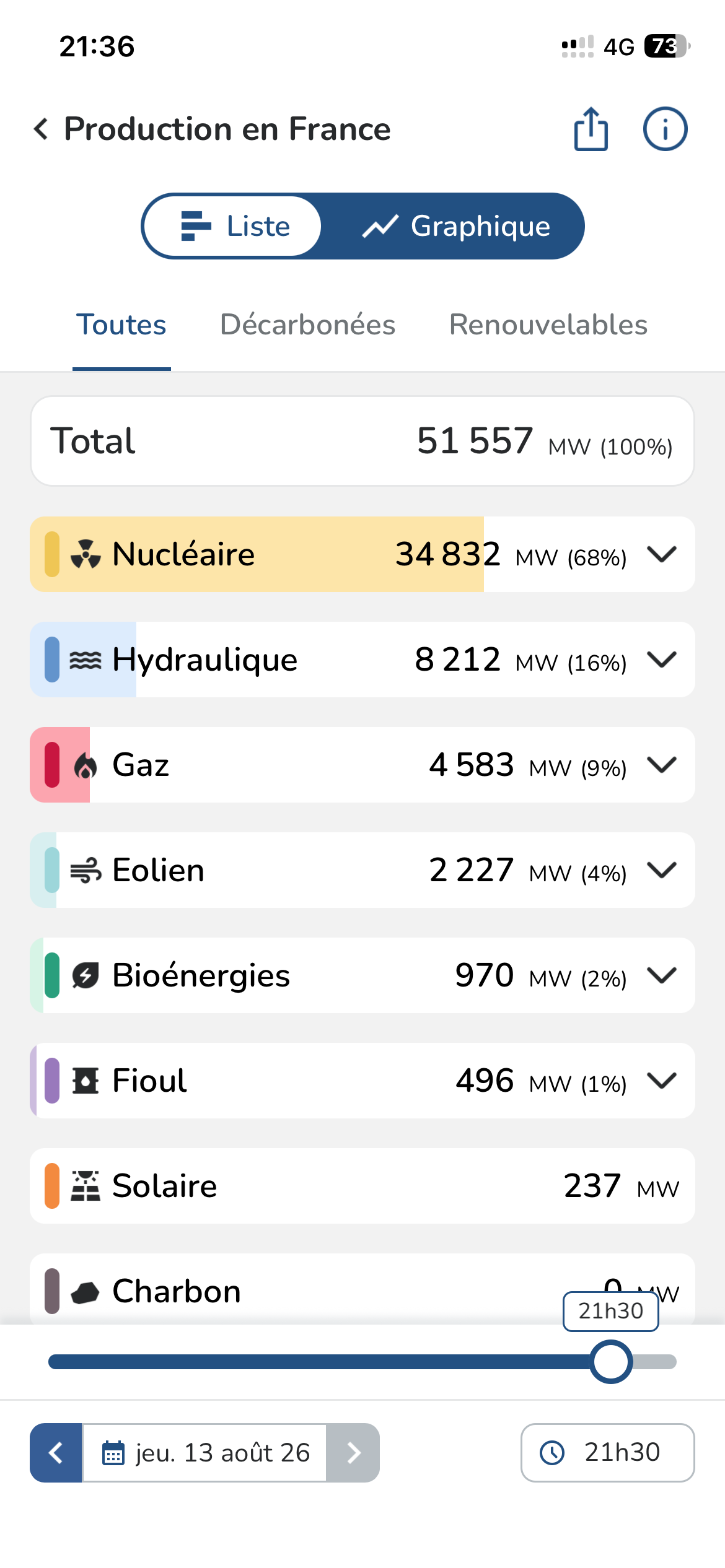Go to previous day button

56,1452
